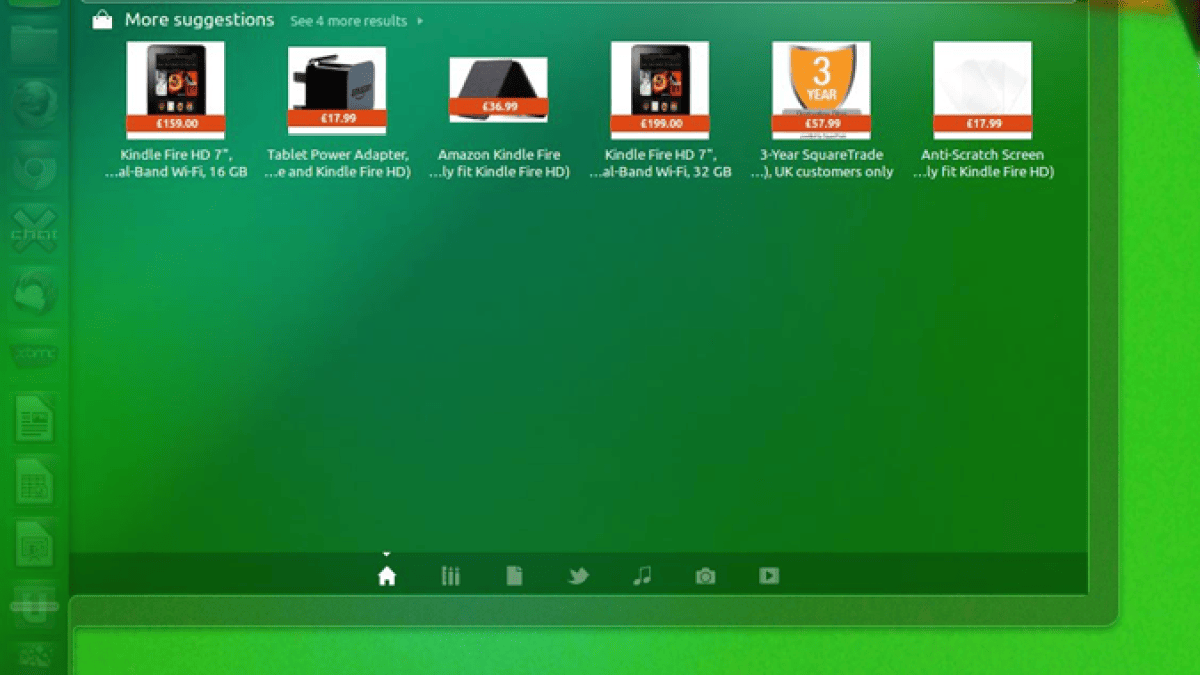Open XChat from the launcher
The image size is (1200, 675).
tap(34, 230)
